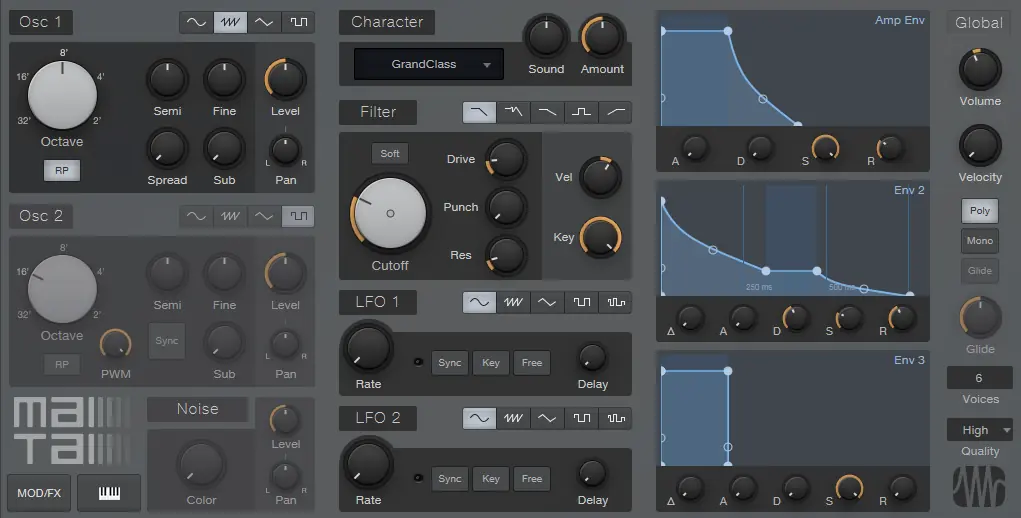Select sine waveform for Osc 1
This screenshot has width=1021, height=518.
click(196, 22)
